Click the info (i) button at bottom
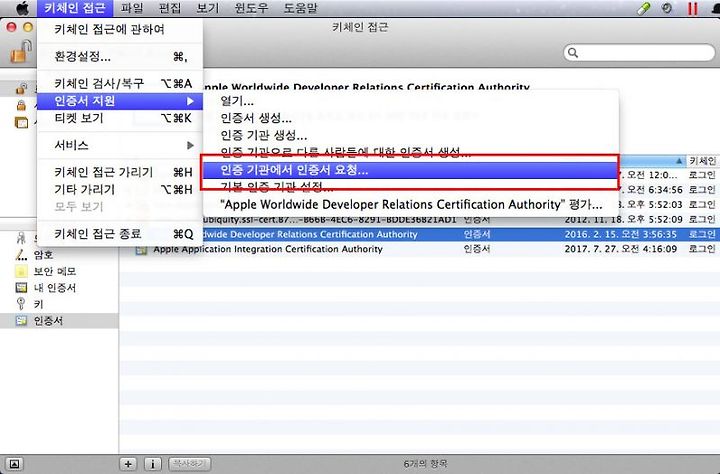 tap(153, 464)
